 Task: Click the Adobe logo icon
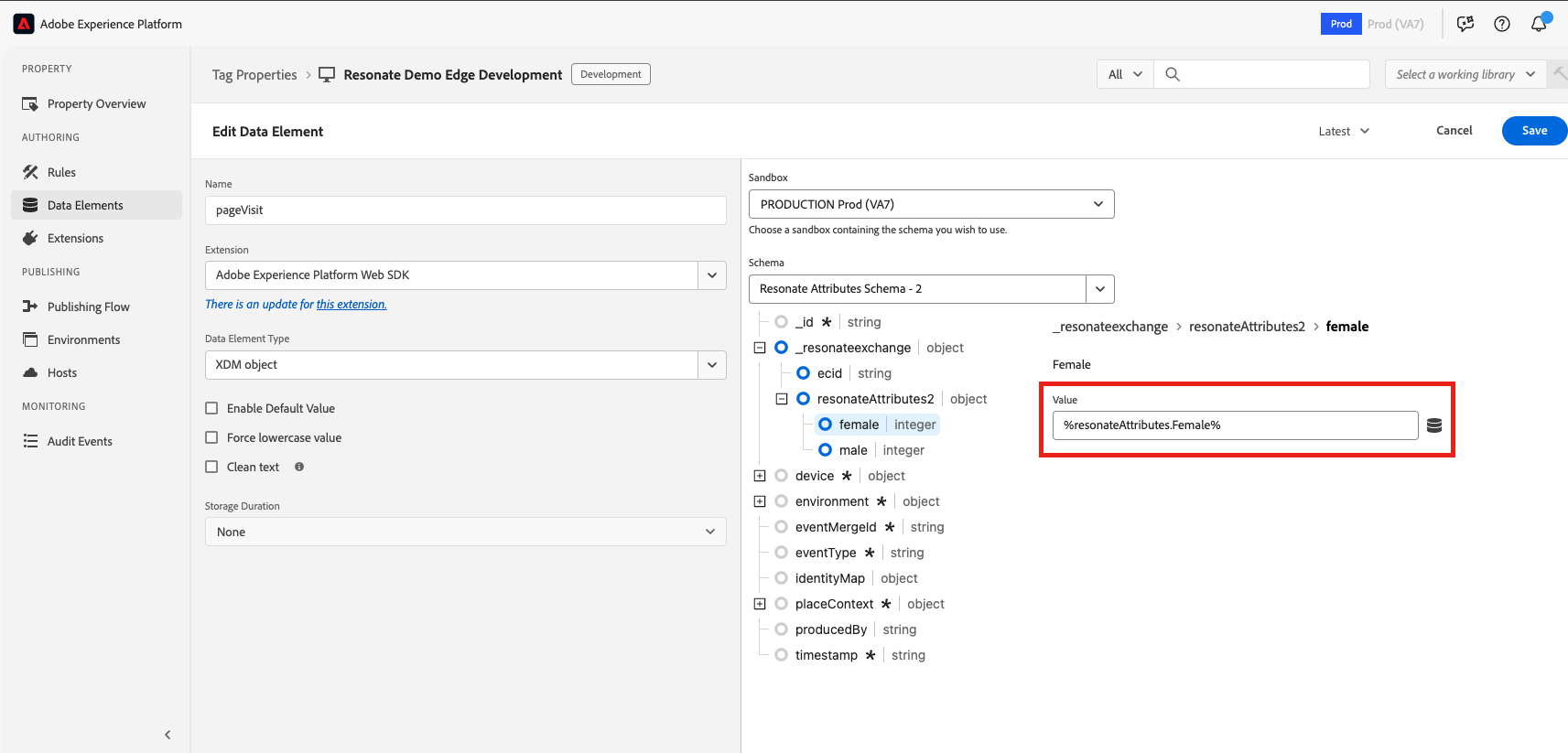pyautogui.click(x=24, y=24)
